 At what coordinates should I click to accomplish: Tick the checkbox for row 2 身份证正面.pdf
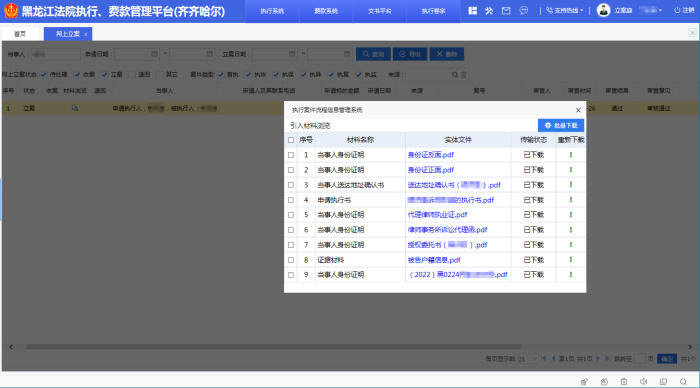[x=291, y=170]
